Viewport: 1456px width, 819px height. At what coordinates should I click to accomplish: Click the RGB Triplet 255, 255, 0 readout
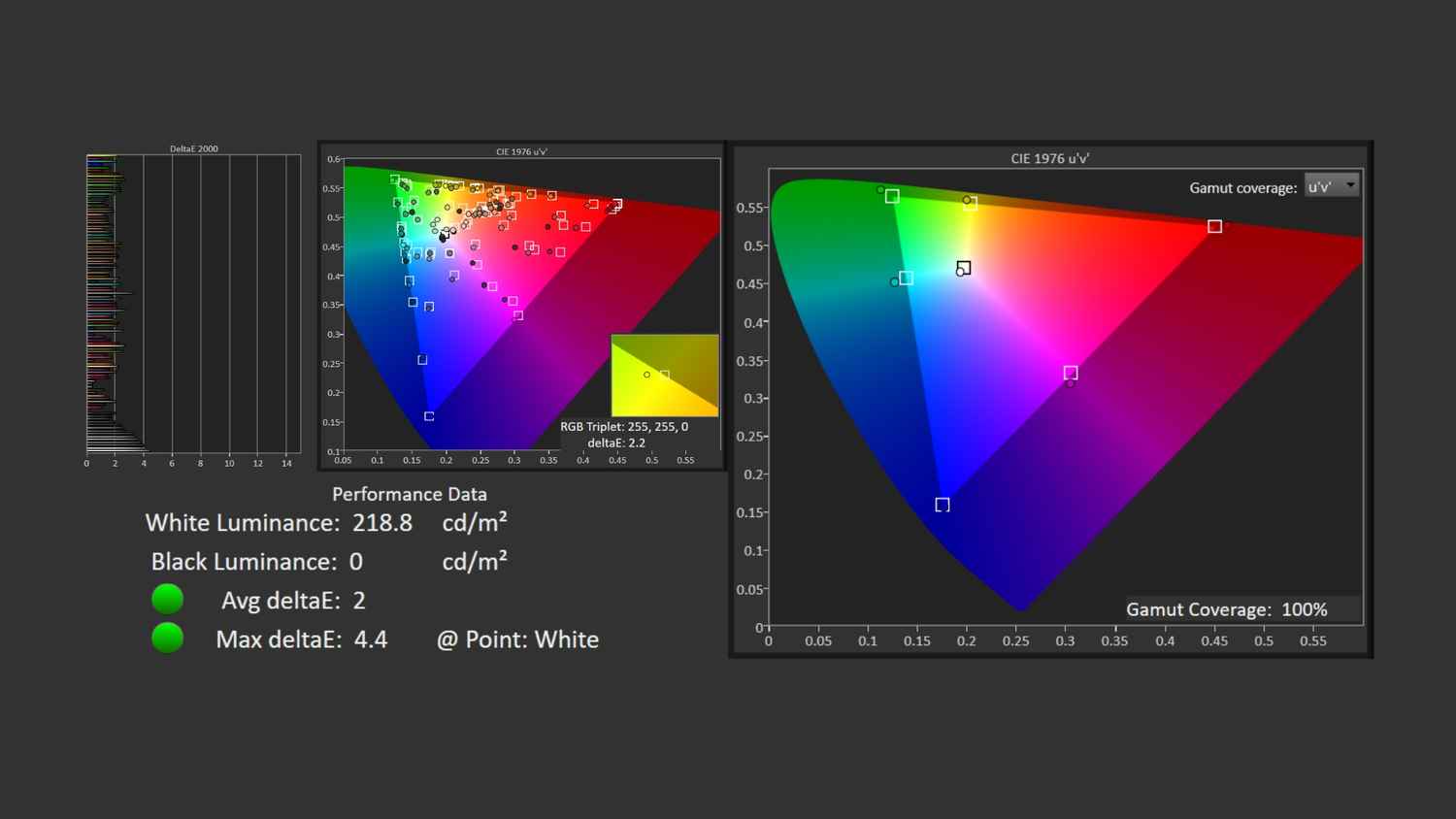pos(624,427)
